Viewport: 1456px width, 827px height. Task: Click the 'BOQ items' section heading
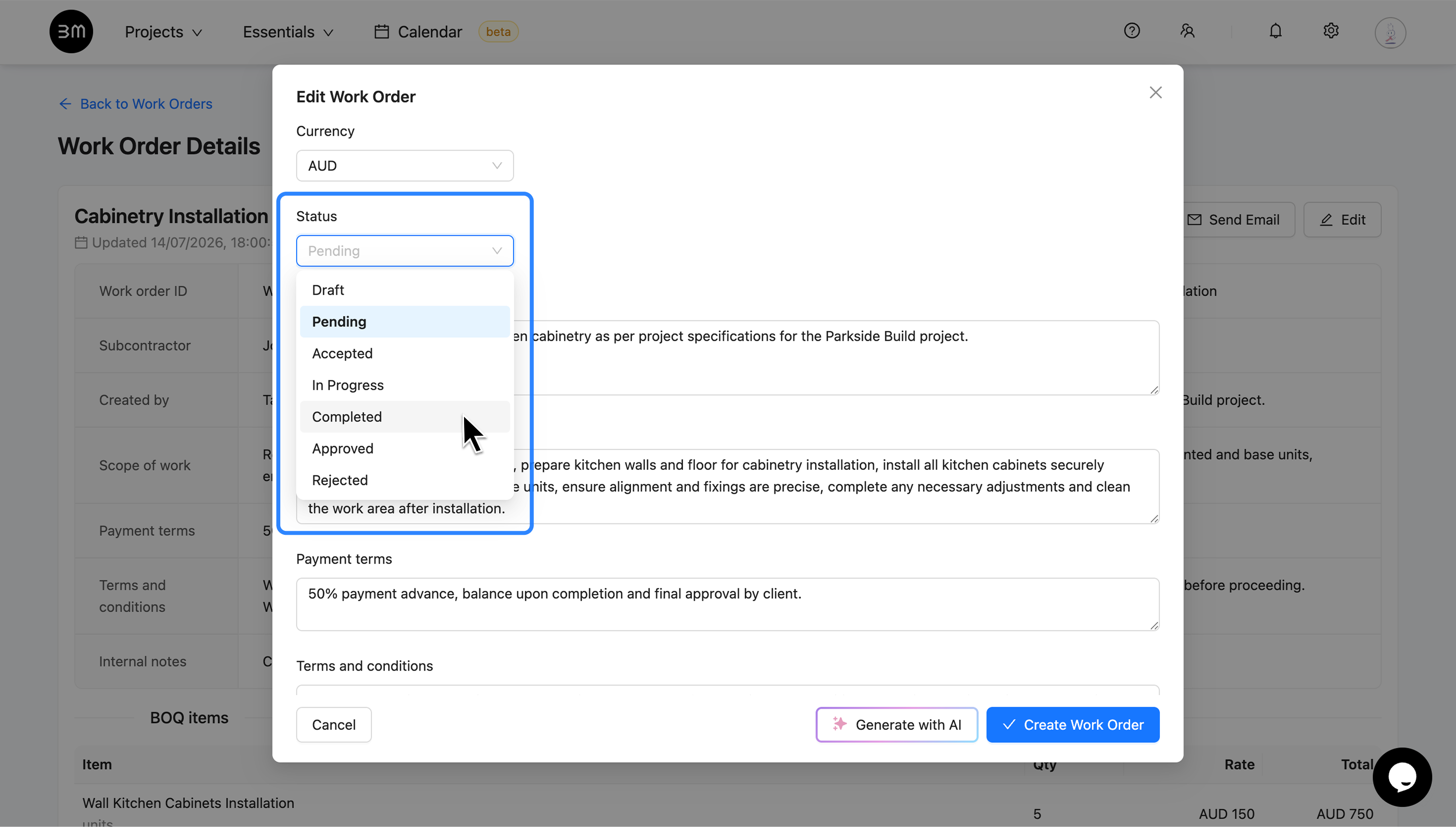(189, 718)
